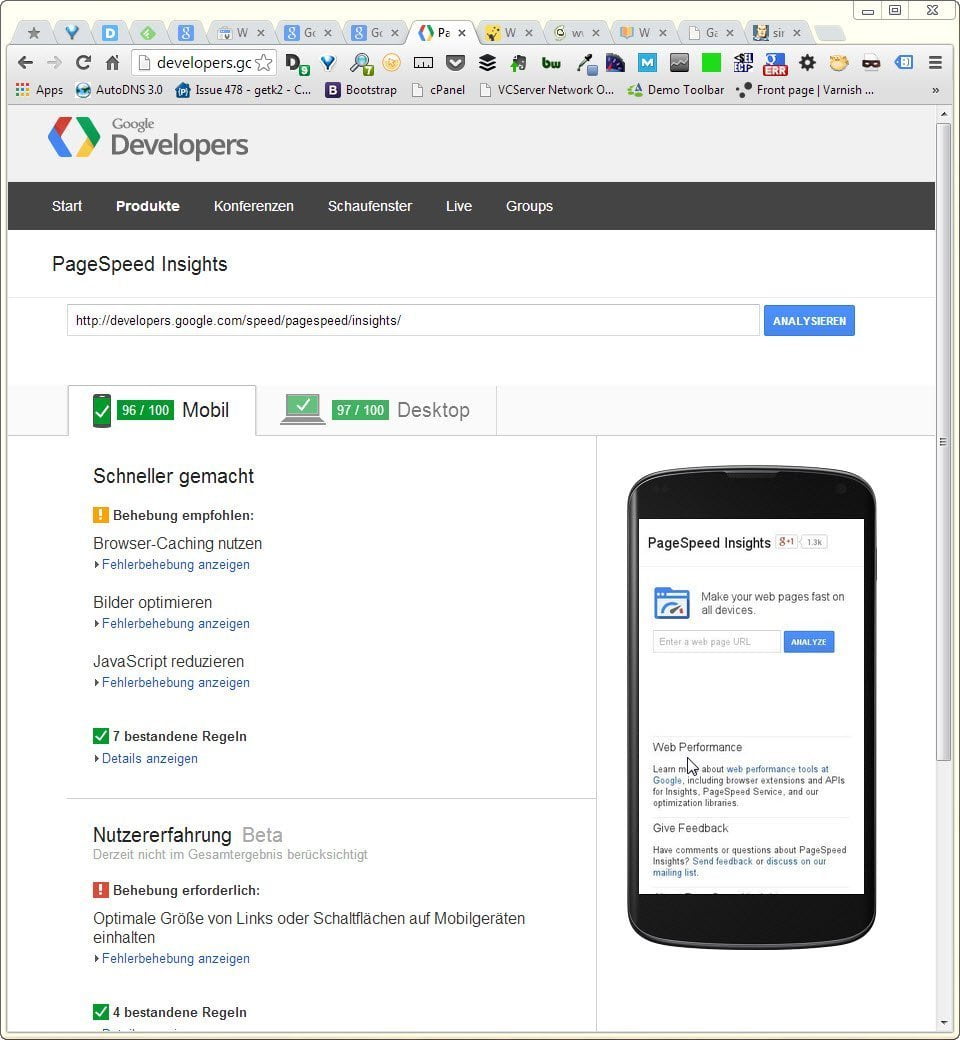Open the Schaufenster navigation item
Screen dimensions: 960x1040
370,206
